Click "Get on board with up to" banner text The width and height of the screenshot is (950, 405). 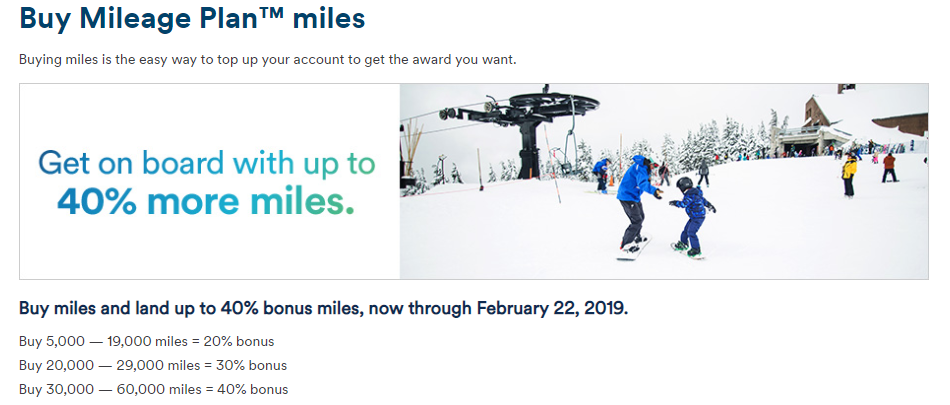206,163
